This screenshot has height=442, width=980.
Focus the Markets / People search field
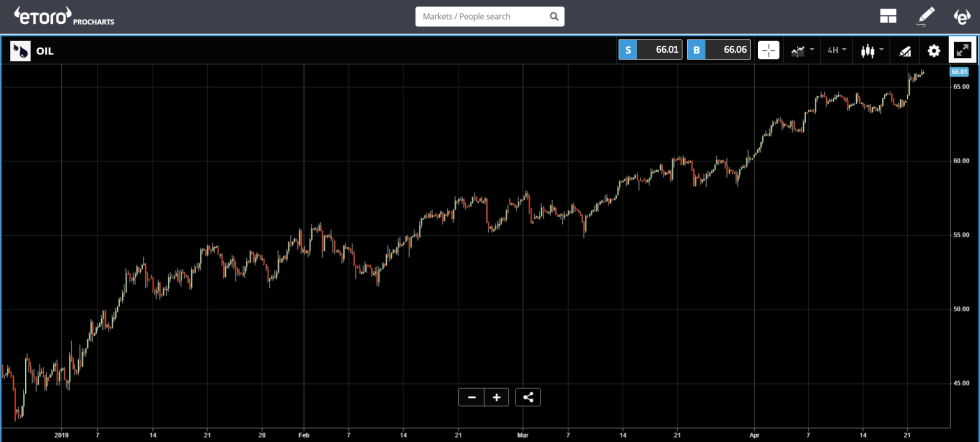[x=480, y=17]
